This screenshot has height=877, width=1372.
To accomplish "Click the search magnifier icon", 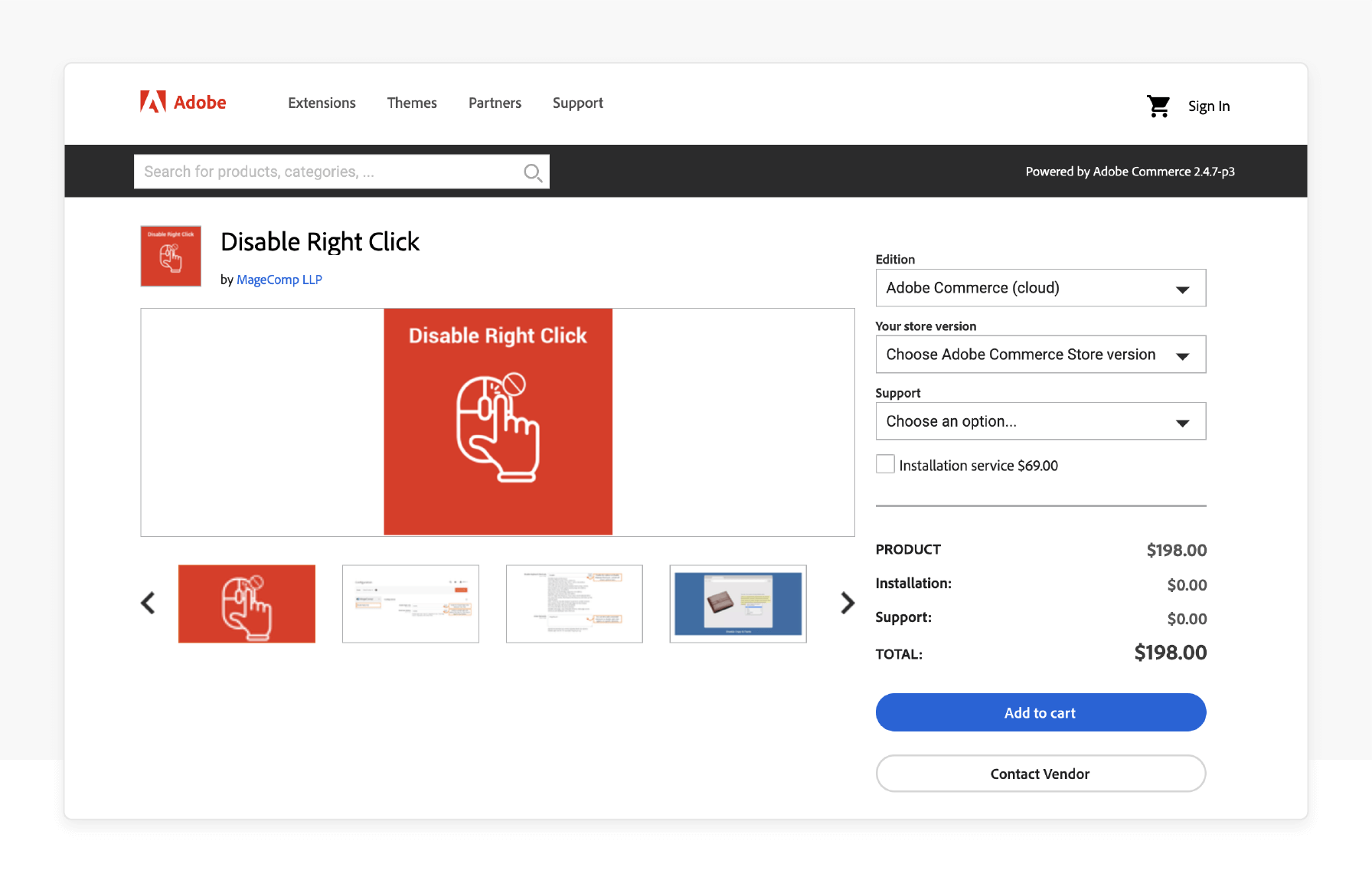I will click(x=533, y=172).
